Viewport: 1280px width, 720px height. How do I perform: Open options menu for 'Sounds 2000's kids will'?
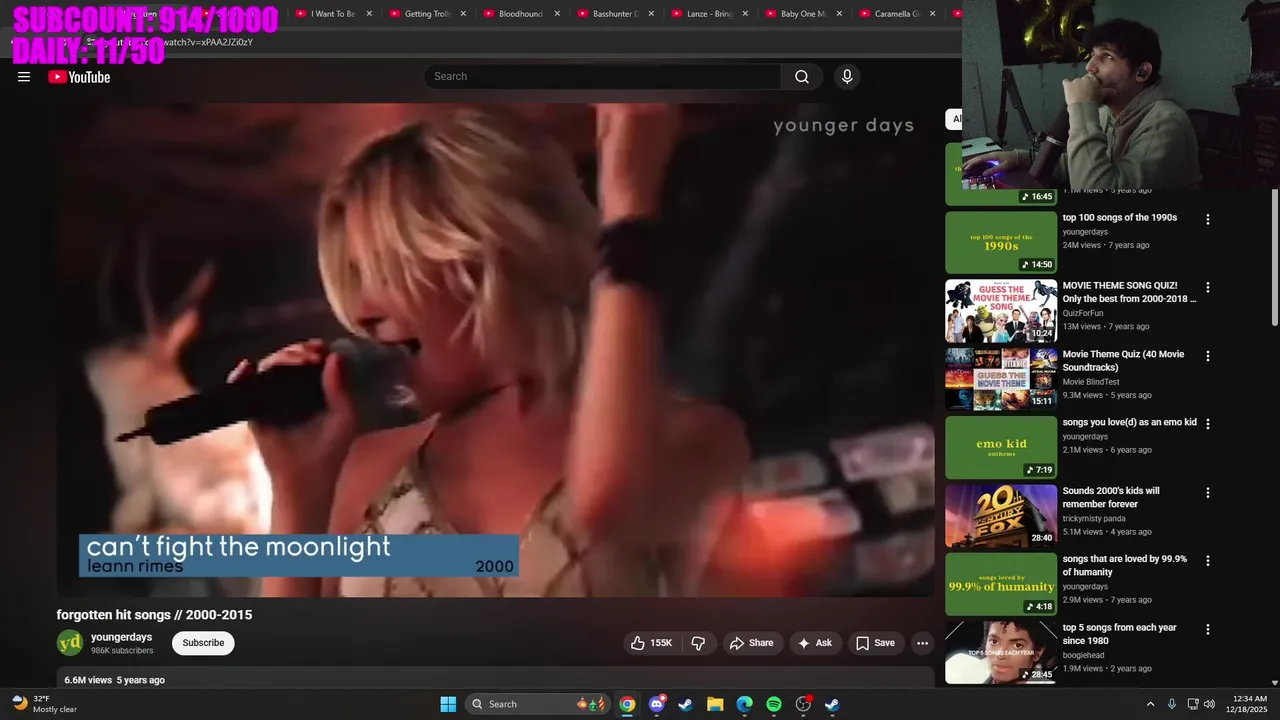tap(1208, 493)
